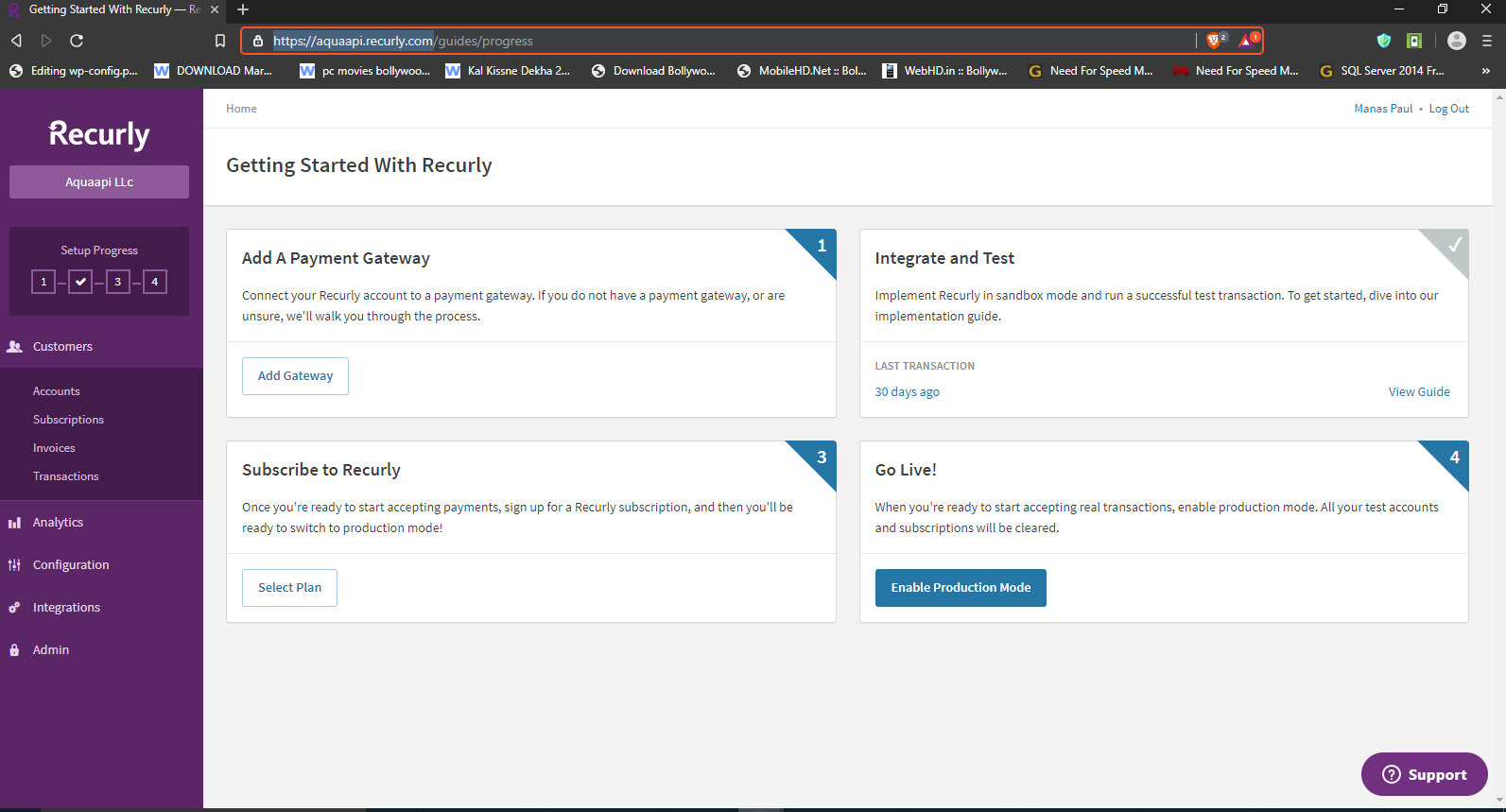1506x812 pixels.
Task: Open the Editing wp-config.p... bookmark
Action: pos(73,71)
